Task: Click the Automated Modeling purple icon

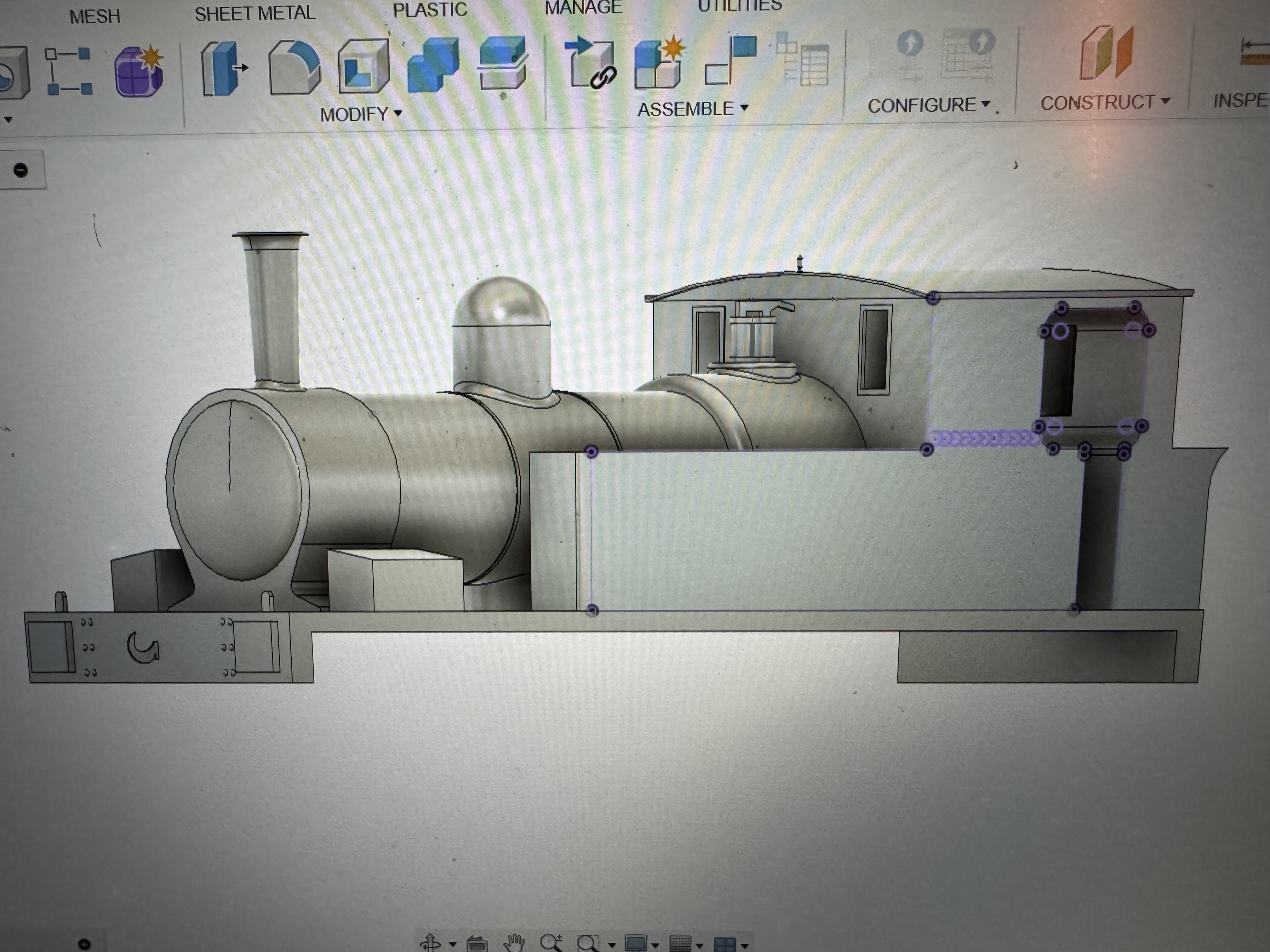Action: (x=138, y=71)
